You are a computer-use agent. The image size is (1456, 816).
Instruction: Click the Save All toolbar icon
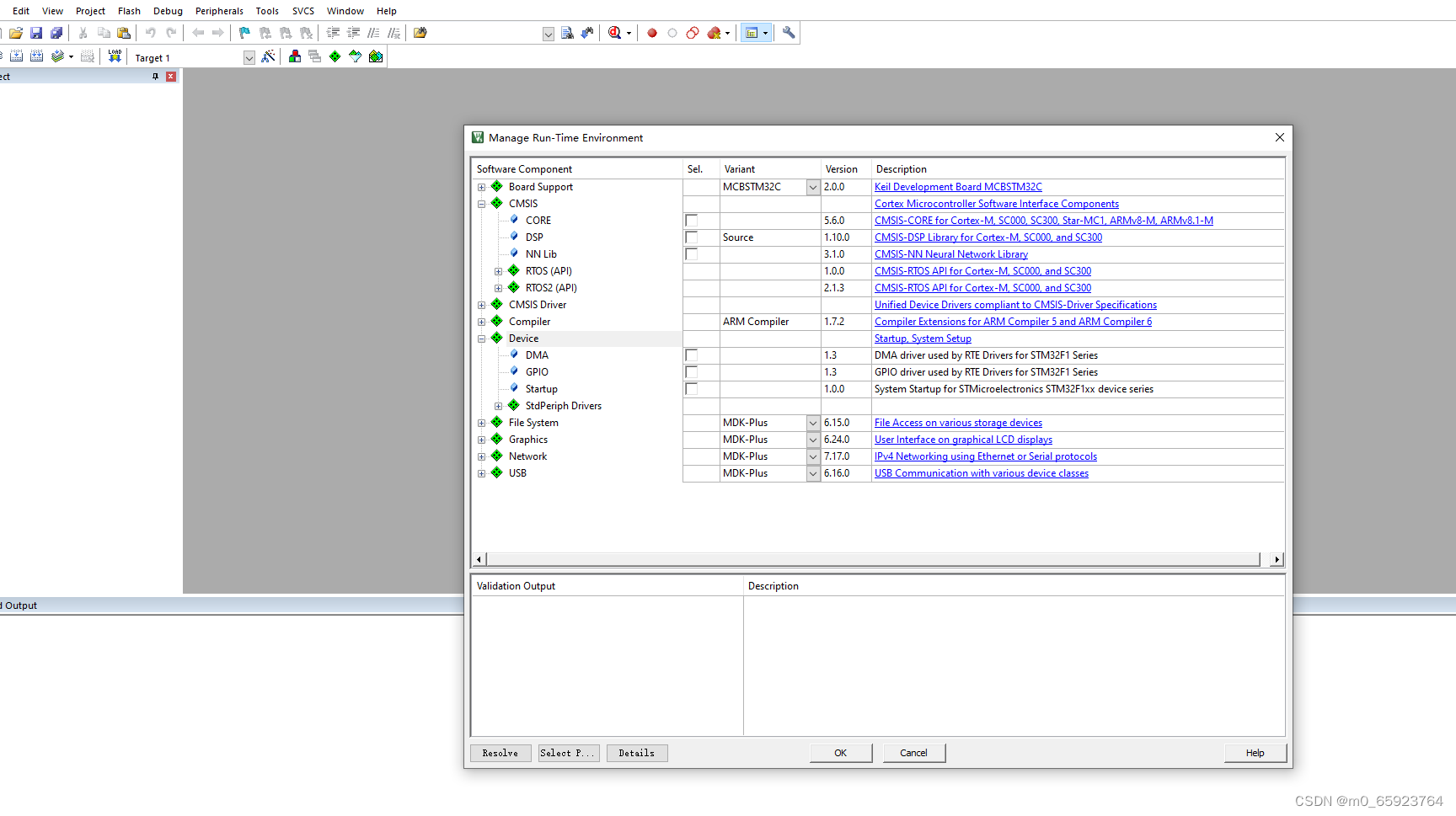(x=56, y=33)
